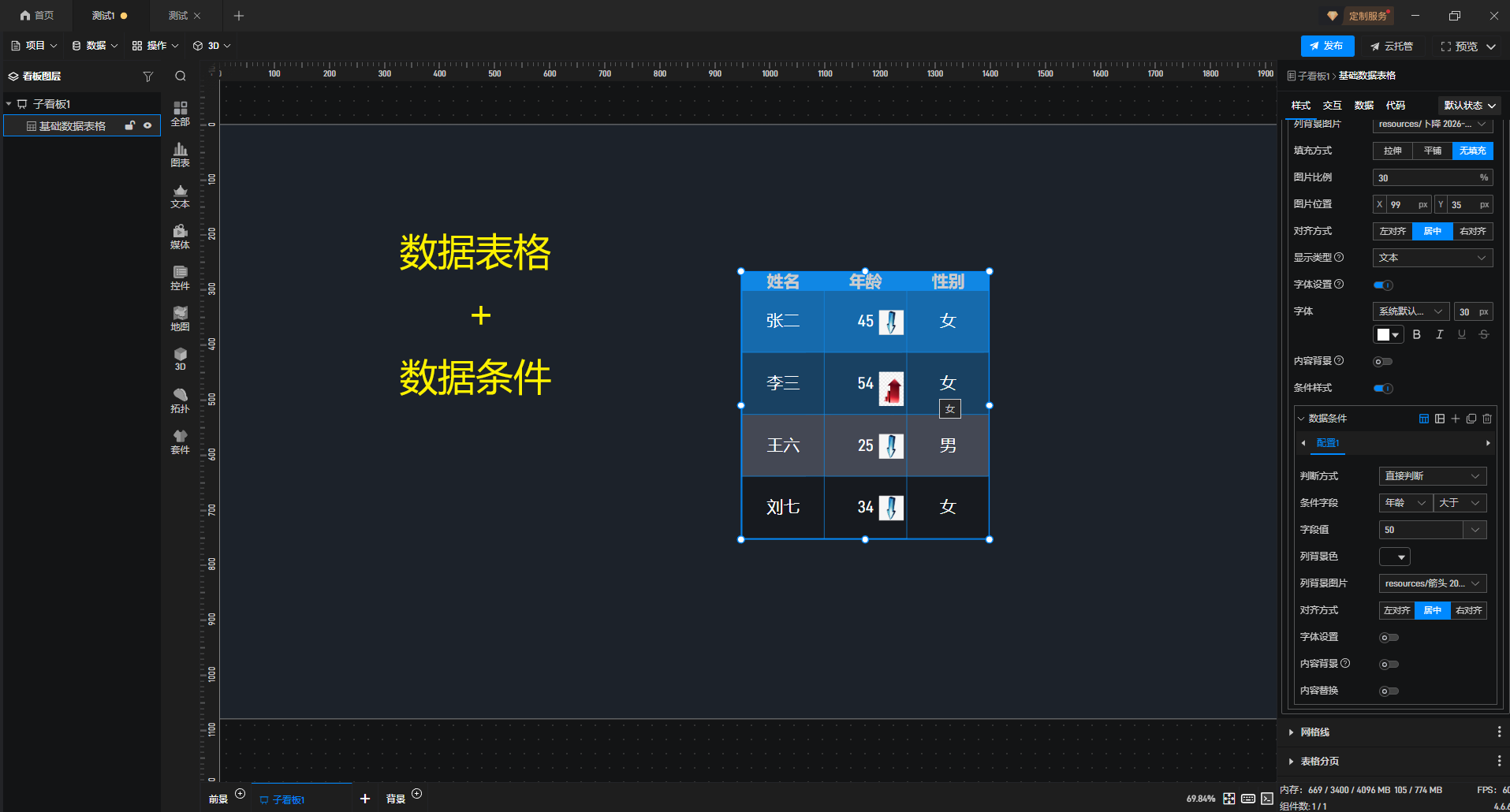
Task: Click the 媒体 media components icon
Action: (x=180, y=236)
